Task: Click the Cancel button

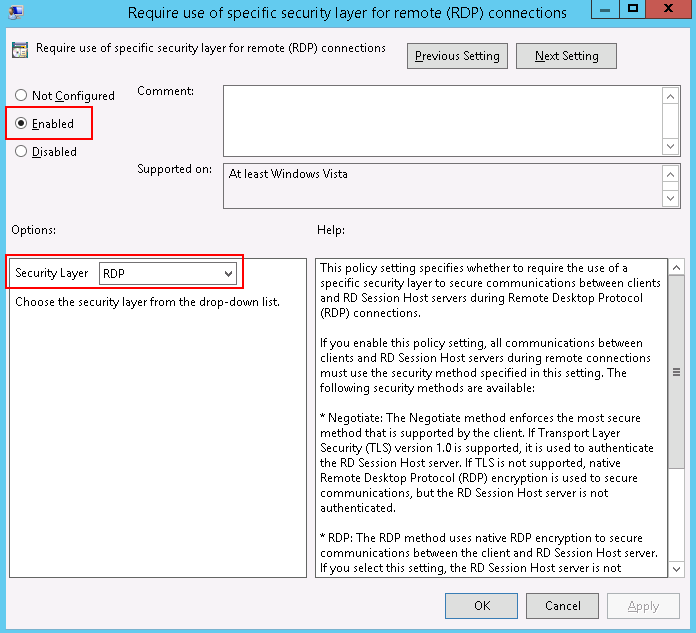Action: point(562,606)
